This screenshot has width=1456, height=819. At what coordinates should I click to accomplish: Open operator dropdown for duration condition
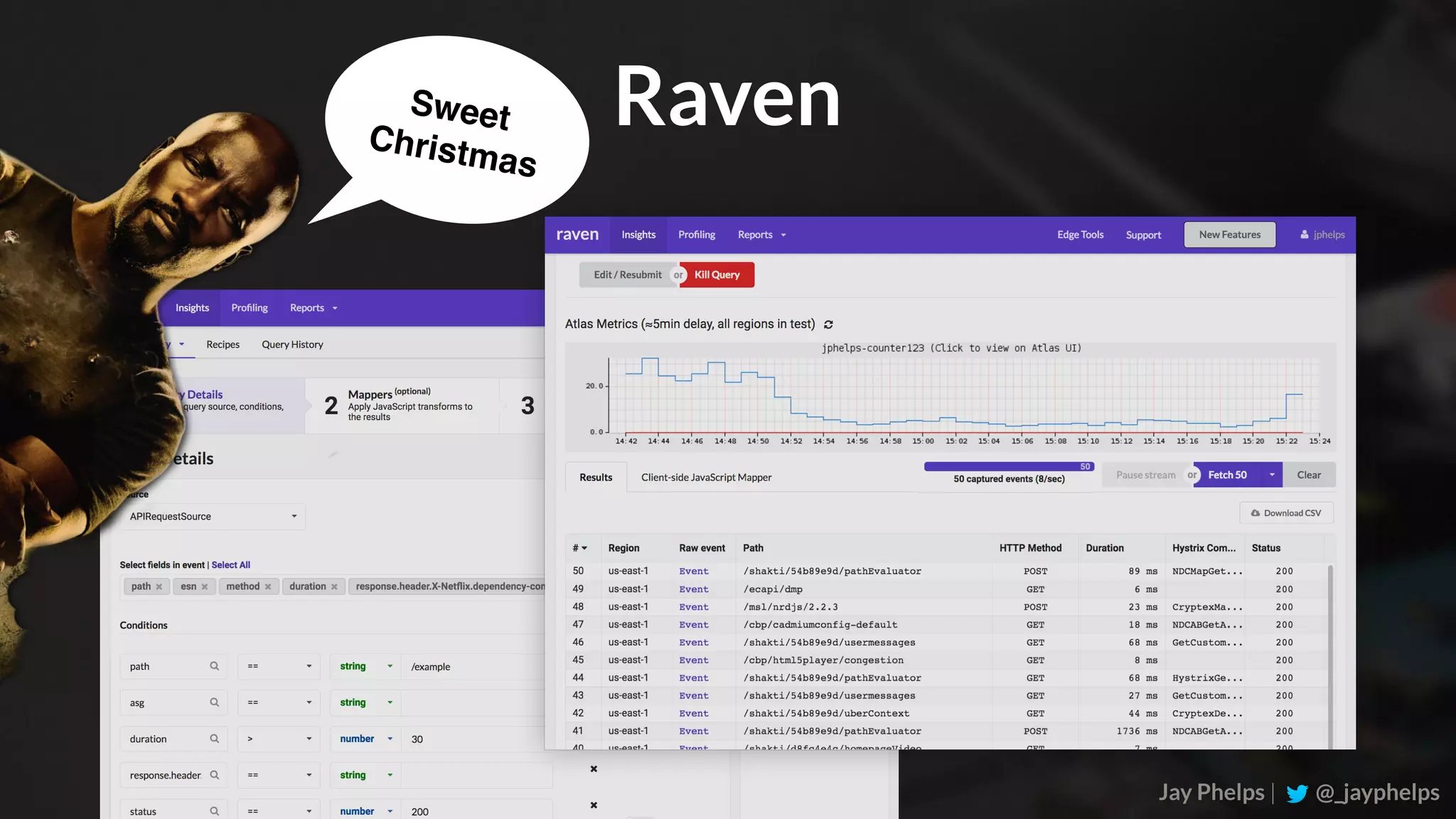[279, 739]
